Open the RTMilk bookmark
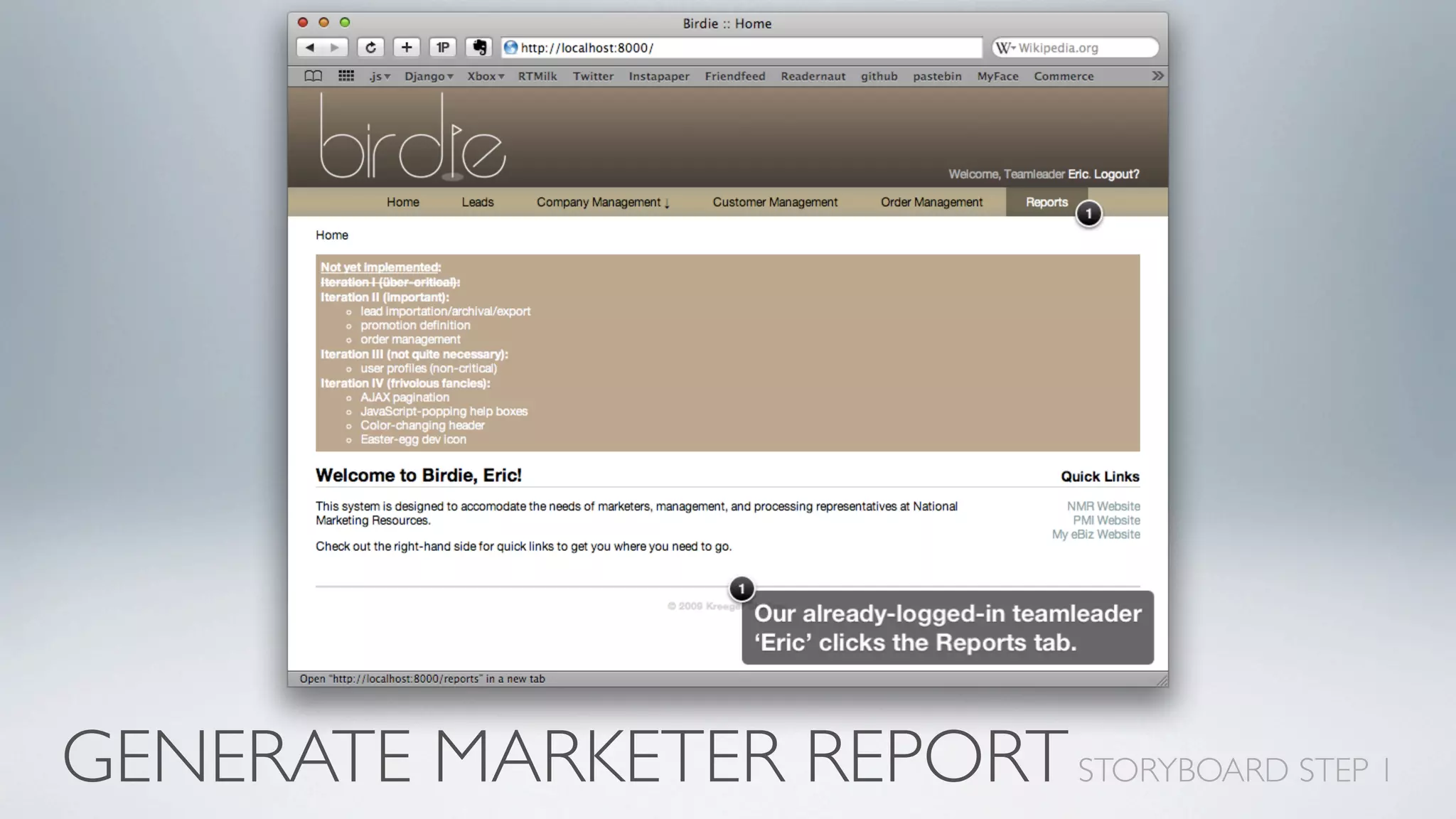This screenshot has height=819, width=1456. pos(537,76)
